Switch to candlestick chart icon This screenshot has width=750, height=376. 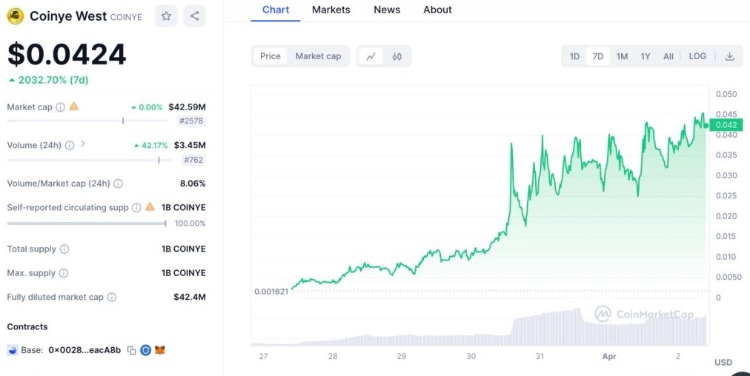click(x=397, y=56)
